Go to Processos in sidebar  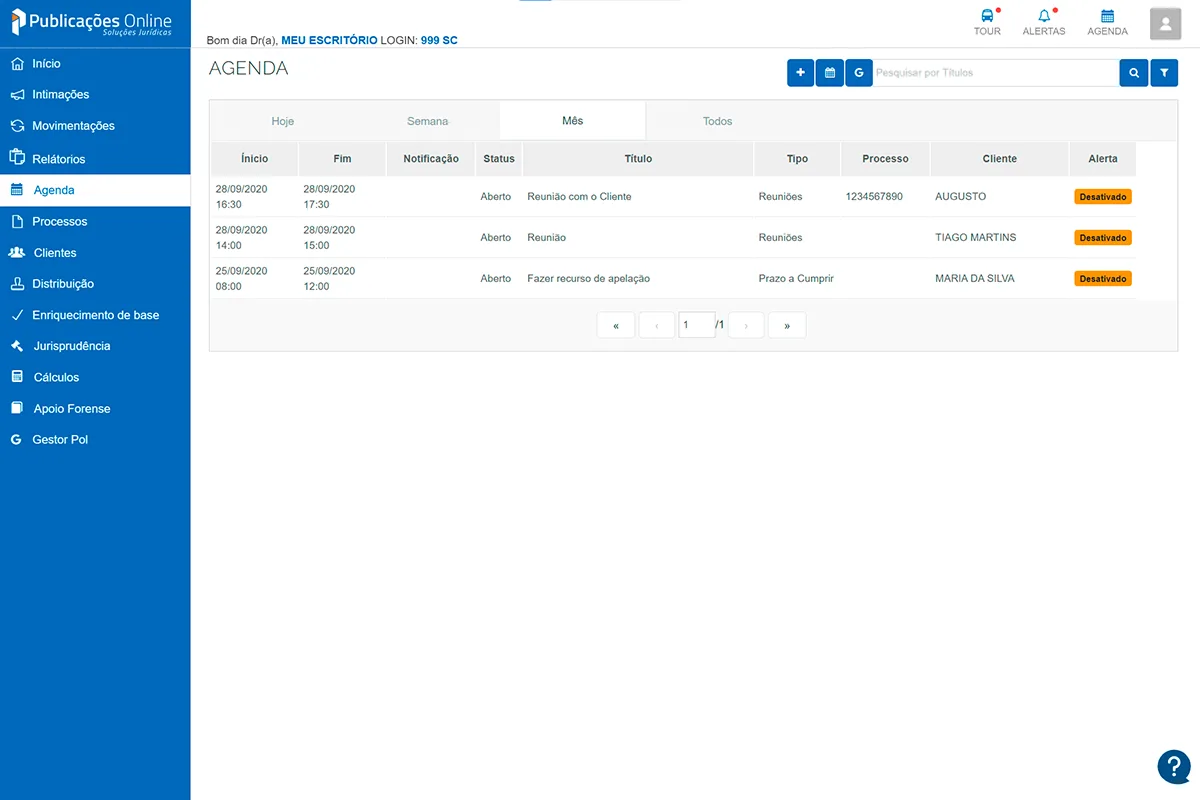coord(60,222)
